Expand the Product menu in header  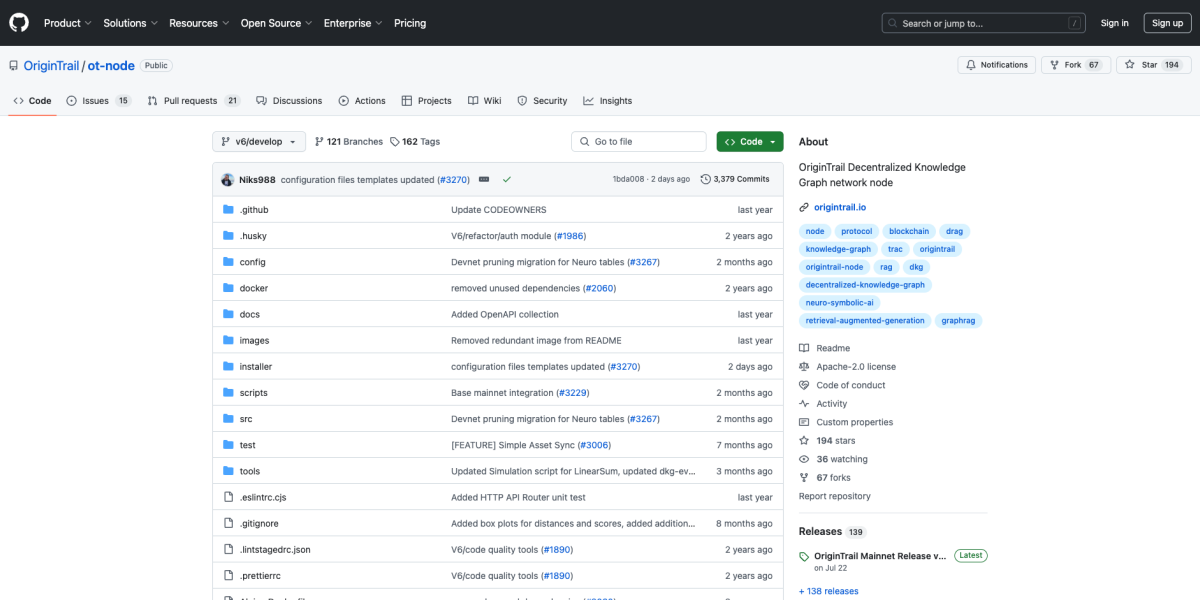click(67, 23)
